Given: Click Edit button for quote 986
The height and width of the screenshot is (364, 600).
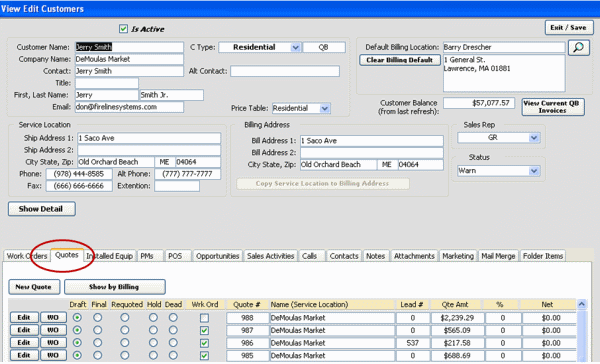Looking at the screenshot, I should (24, 343).
